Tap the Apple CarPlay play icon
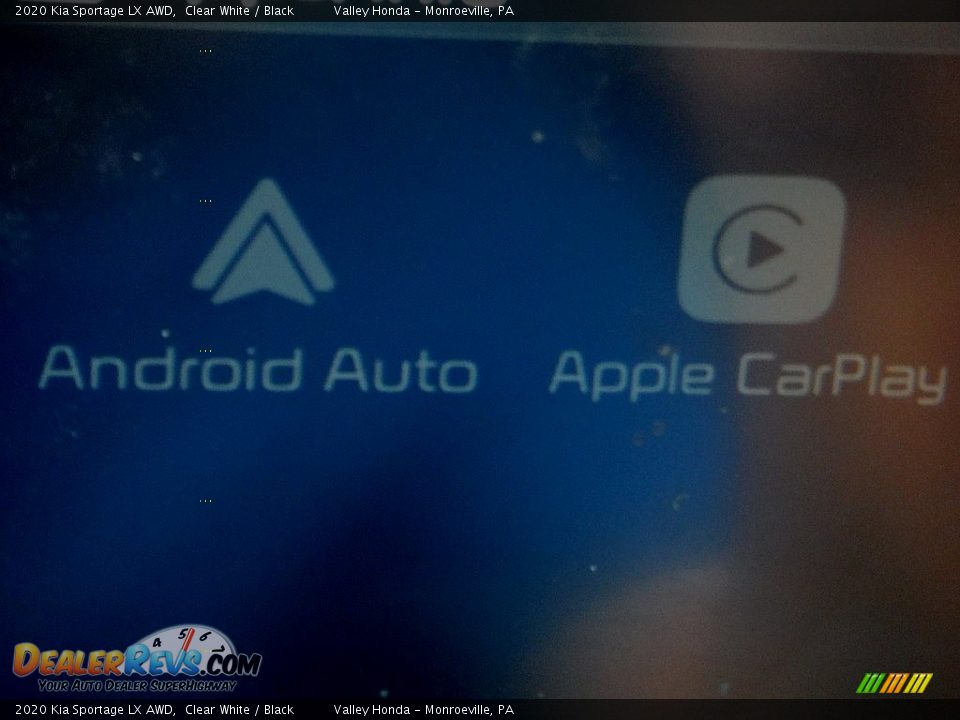 (x=761, y=249)
